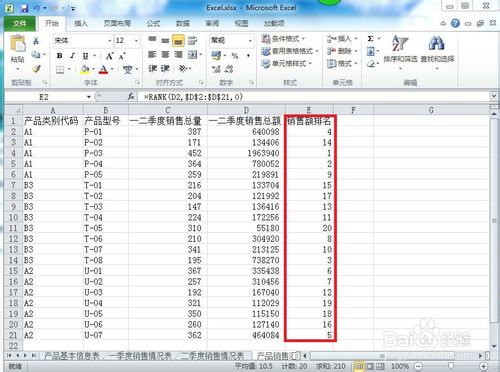The width and height of the screenshot is (500, 372).
Task: Select column E header
Action: pyautogui.click(x=309, y=110)
